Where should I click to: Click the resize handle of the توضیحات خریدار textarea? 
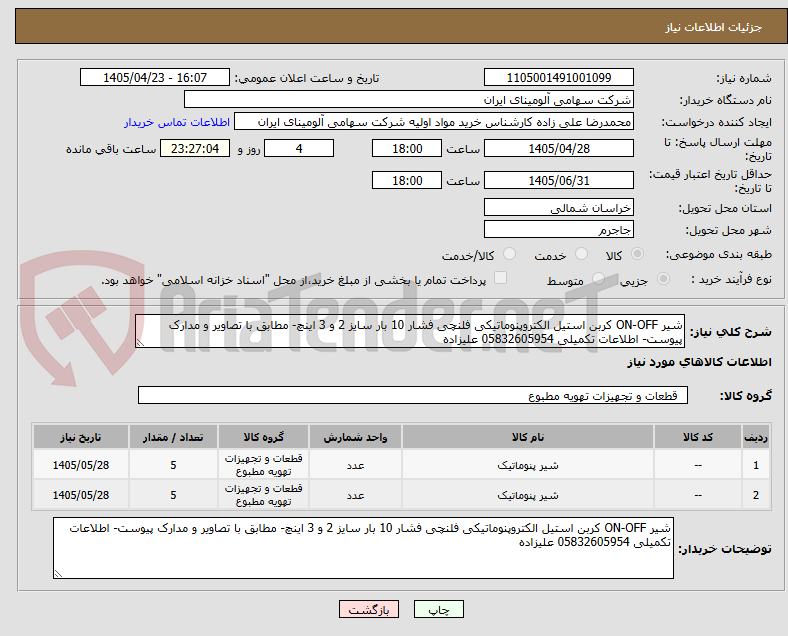tap(58, 573)
